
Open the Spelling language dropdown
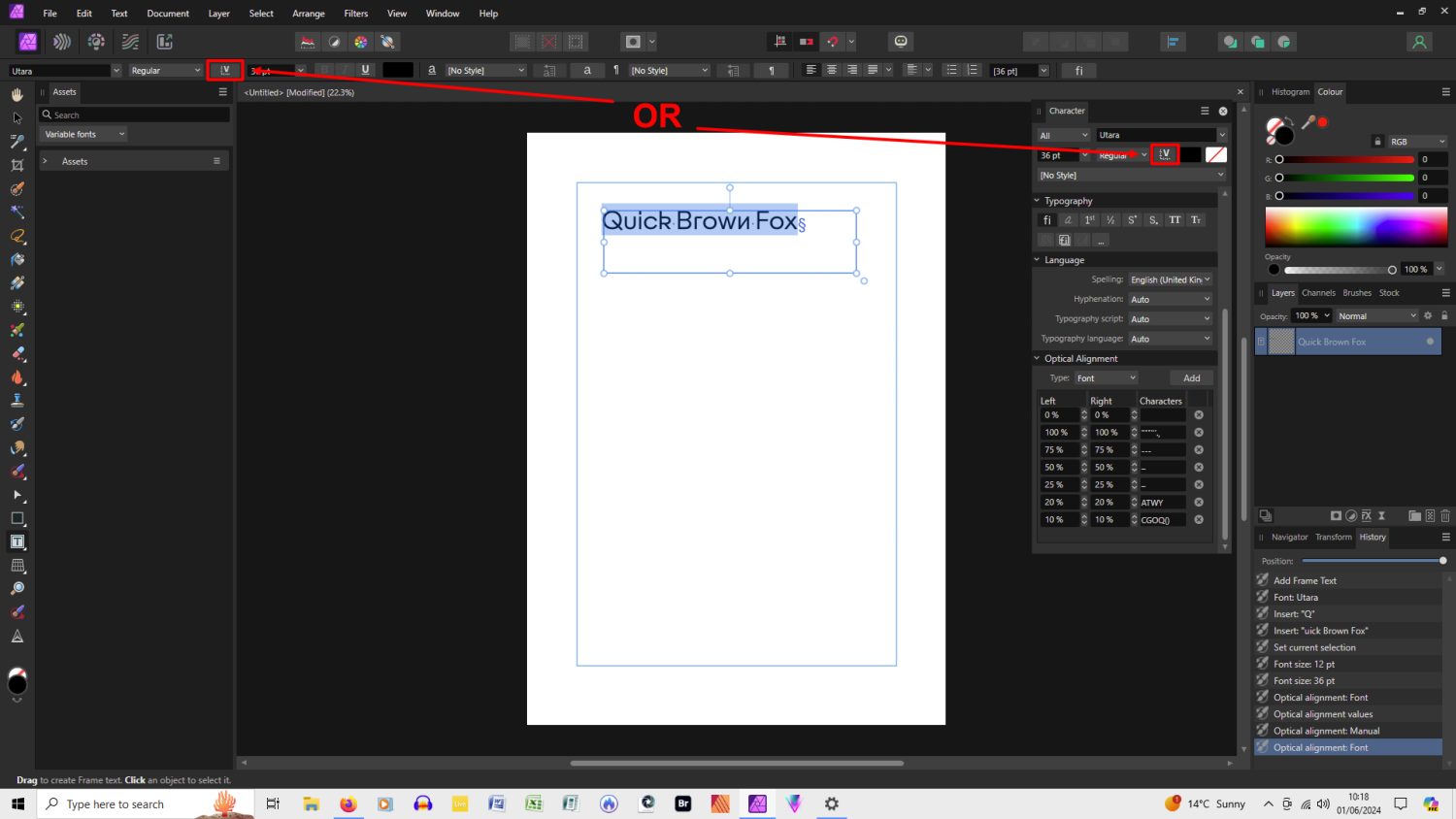[1170, 278]
